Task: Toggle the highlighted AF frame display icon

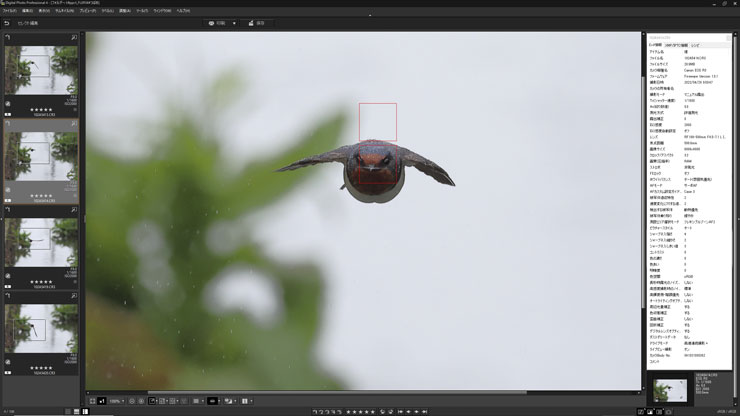Action: coord(152,401)
